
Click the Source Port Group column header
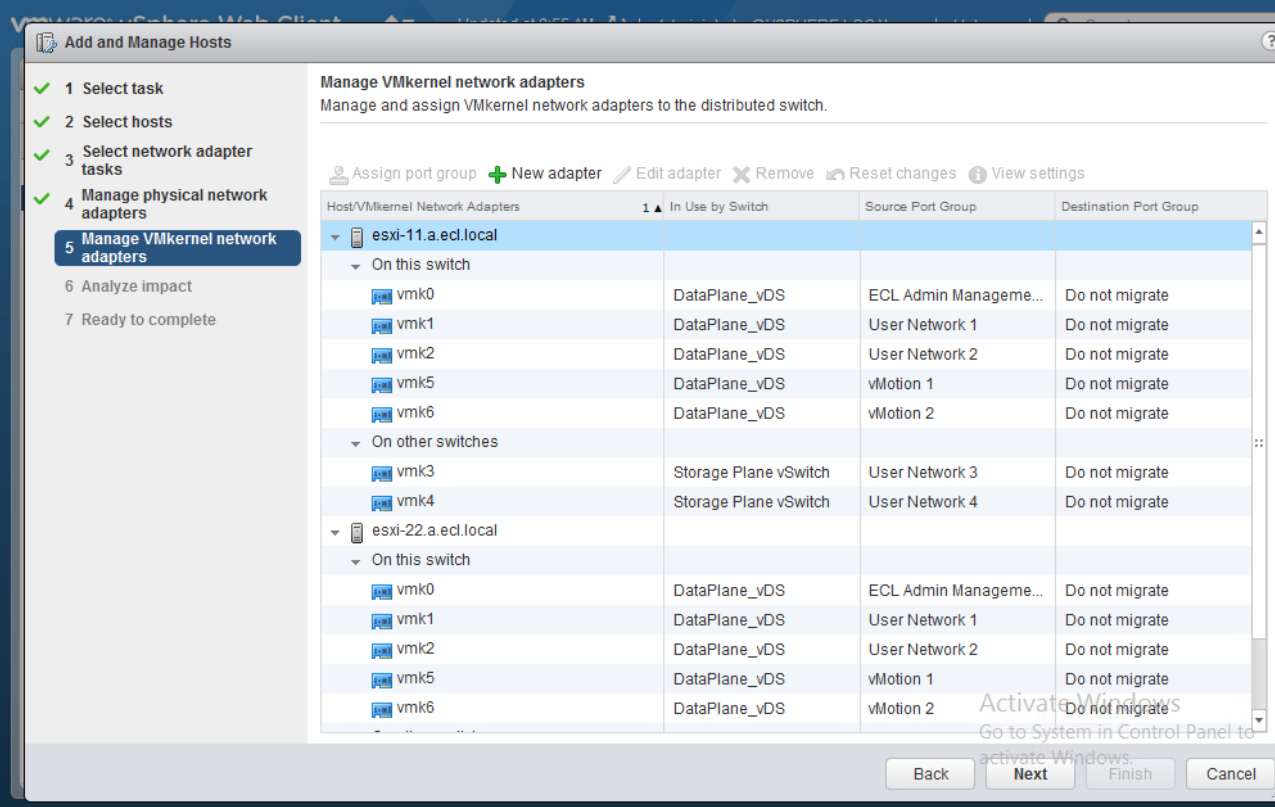pos(958,206)
